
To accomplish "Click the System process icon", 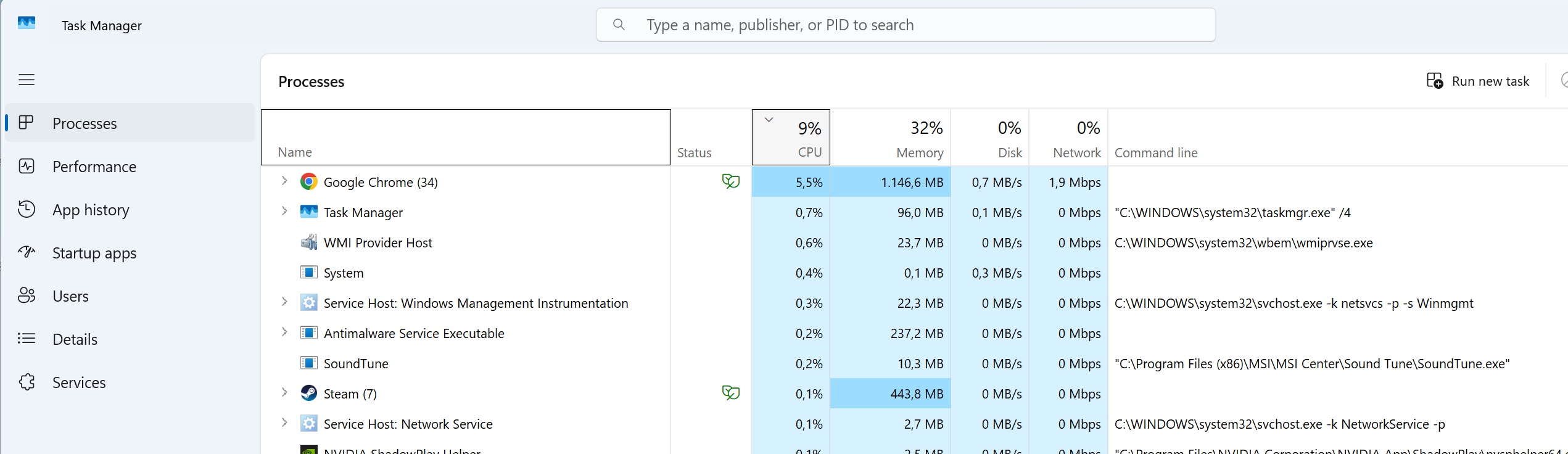I will (x=308, y=272).
